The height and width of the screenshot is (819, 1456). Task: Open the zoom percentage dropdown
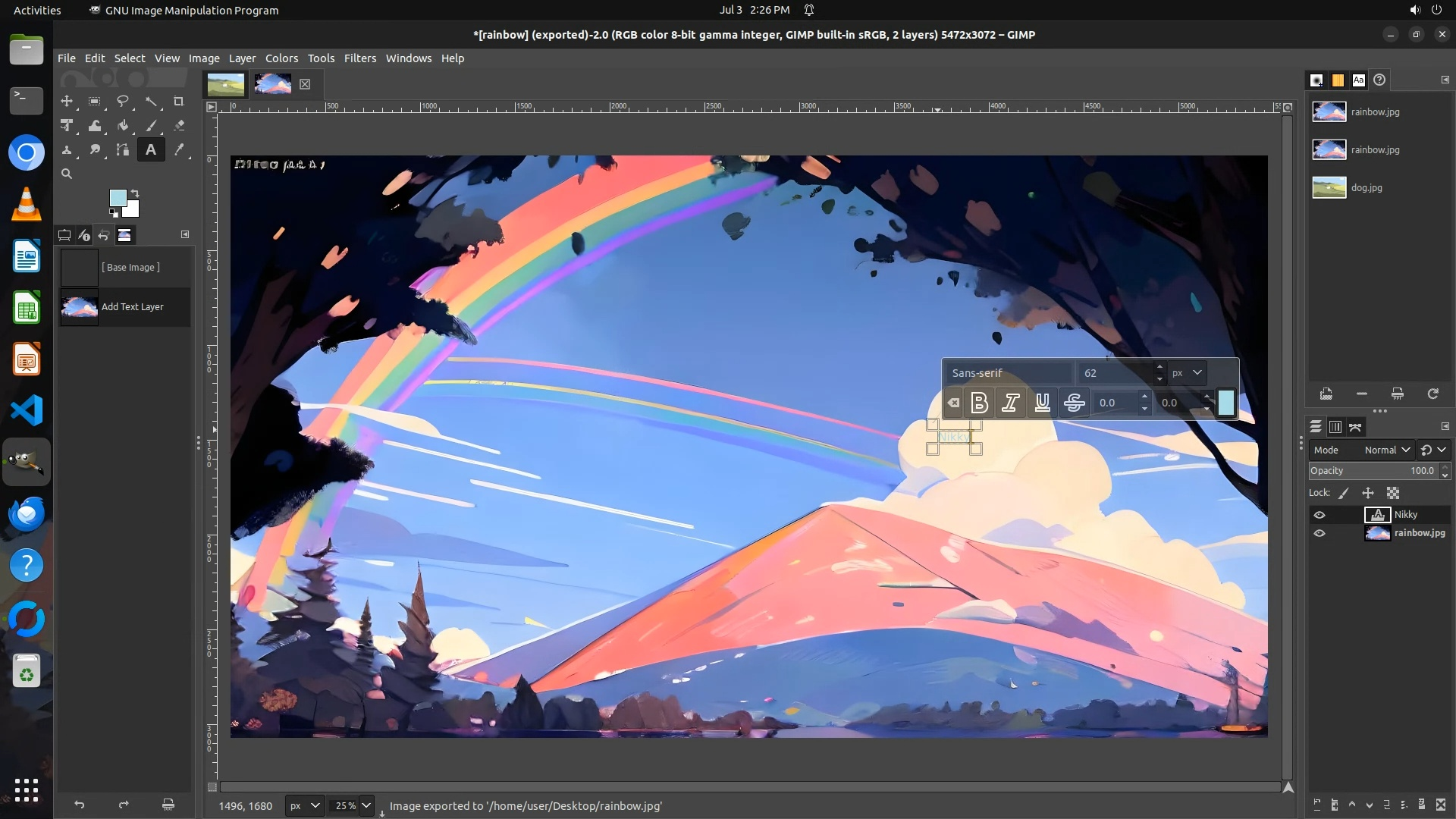click(x=366, y=805)
